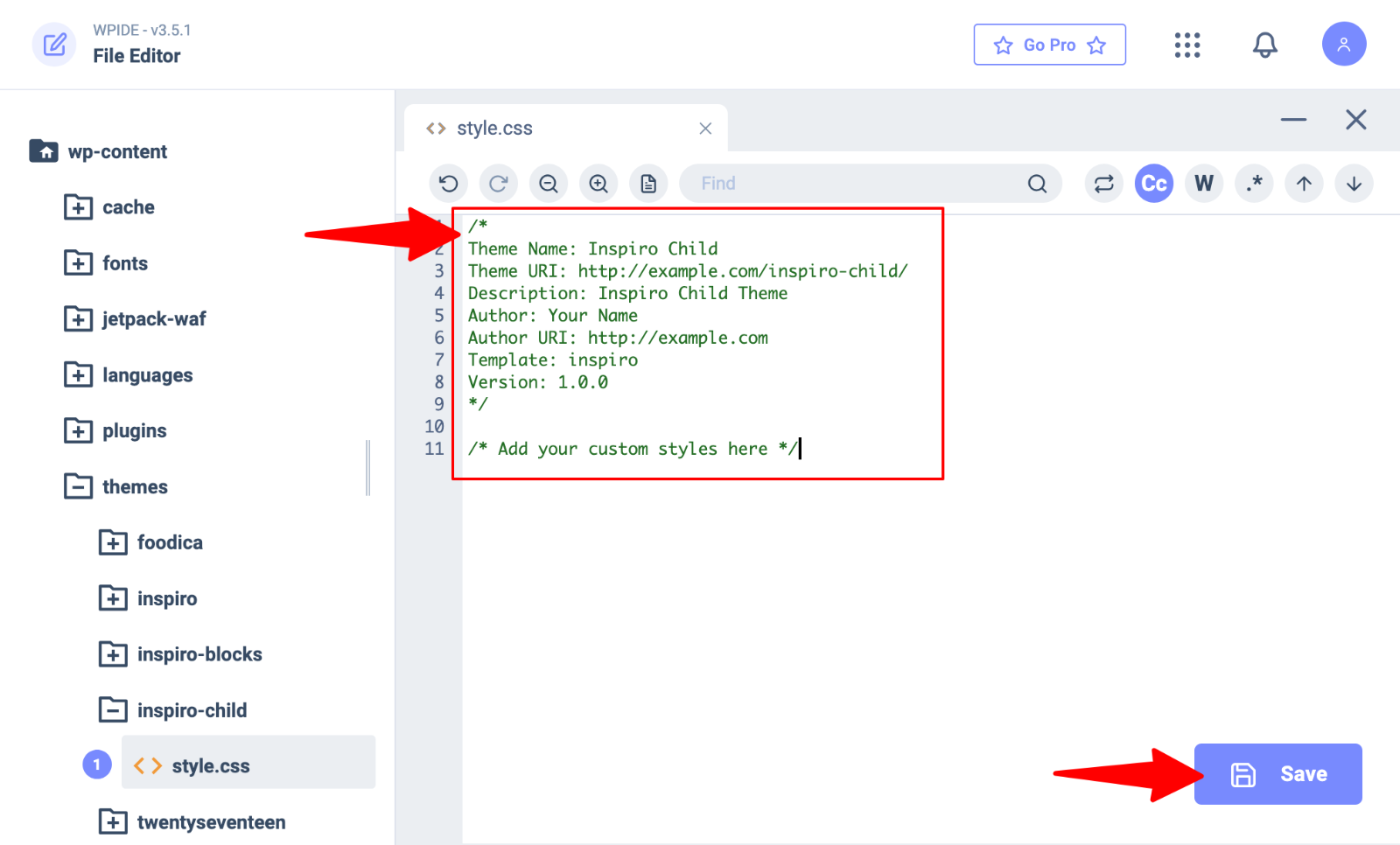Collapse the inspiro-child folder
1400x845 pixels.
tap(113, 710)
